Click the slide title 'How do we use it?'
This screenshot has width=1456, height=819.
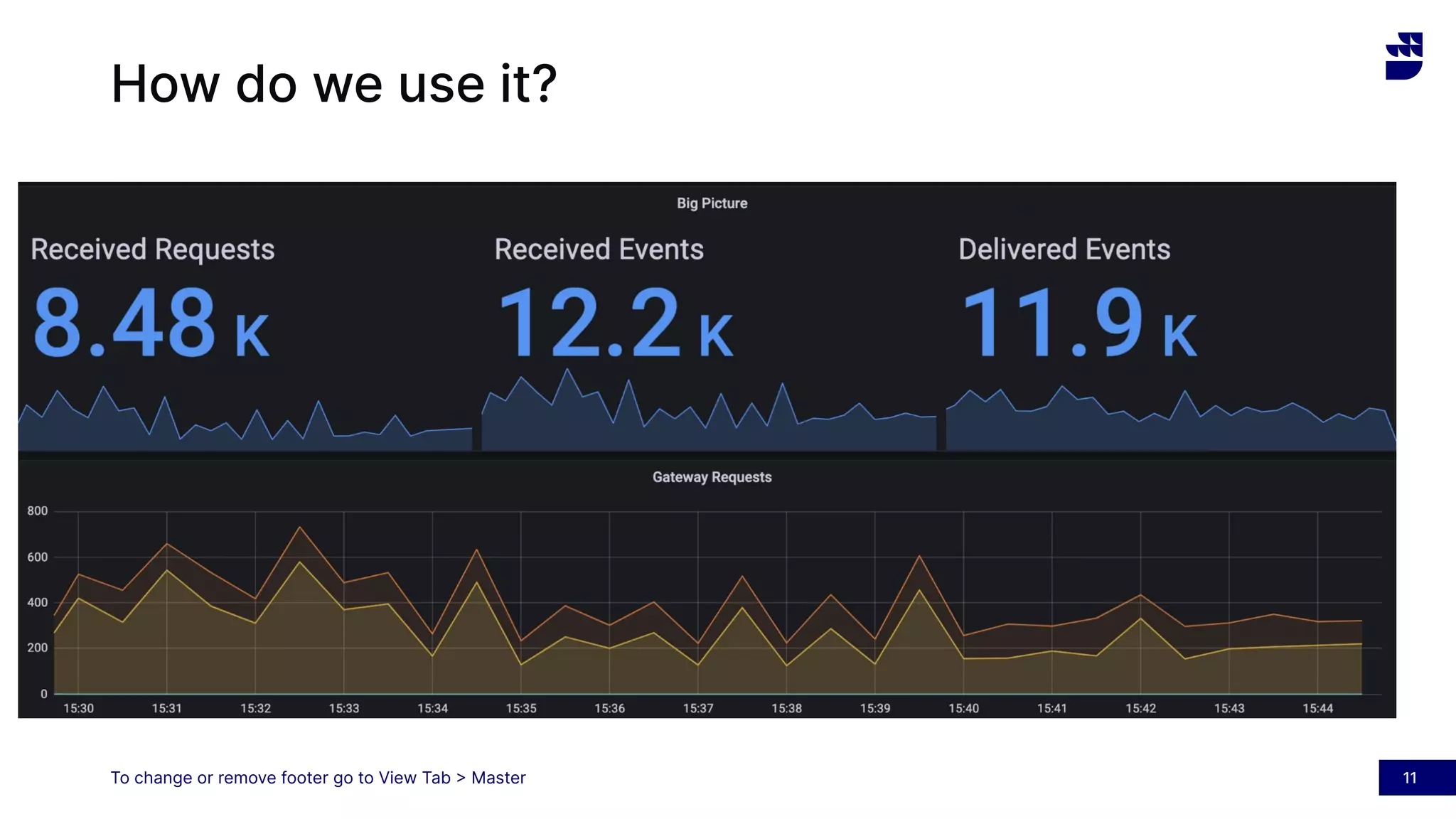(334, 84)
